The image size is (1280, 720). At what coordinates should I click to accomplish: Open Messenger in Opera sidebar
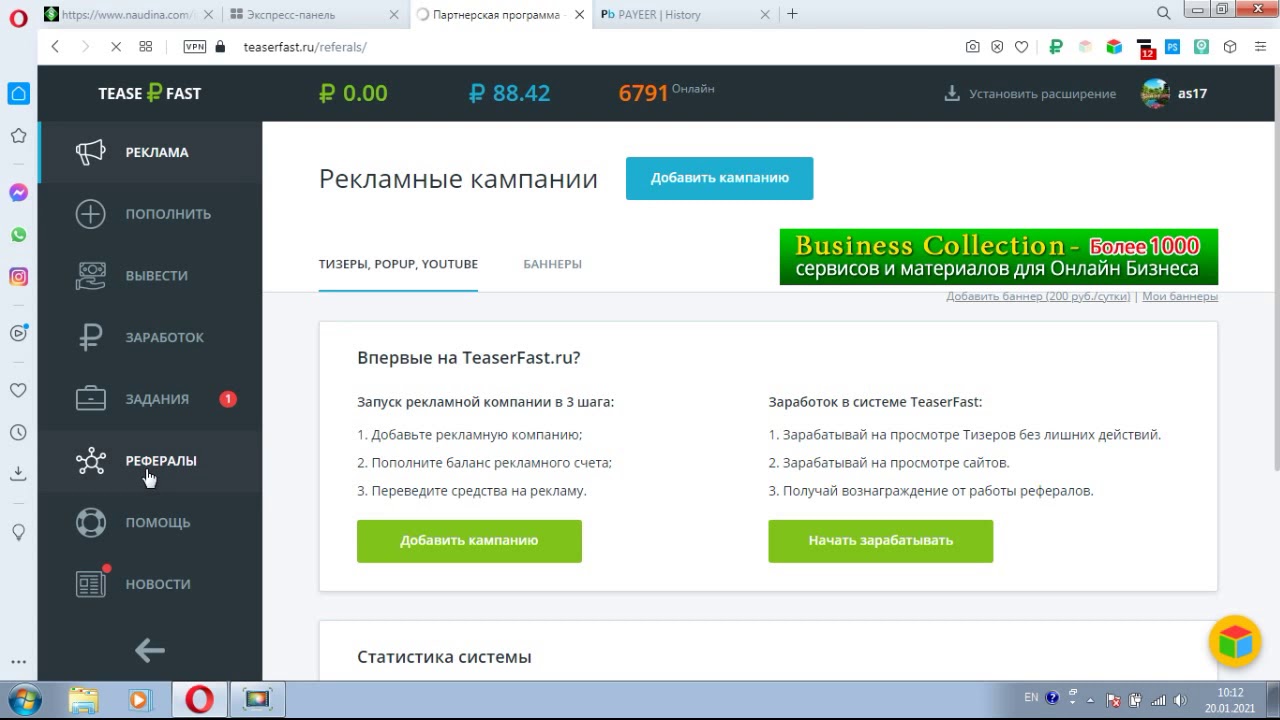[18, 193]
